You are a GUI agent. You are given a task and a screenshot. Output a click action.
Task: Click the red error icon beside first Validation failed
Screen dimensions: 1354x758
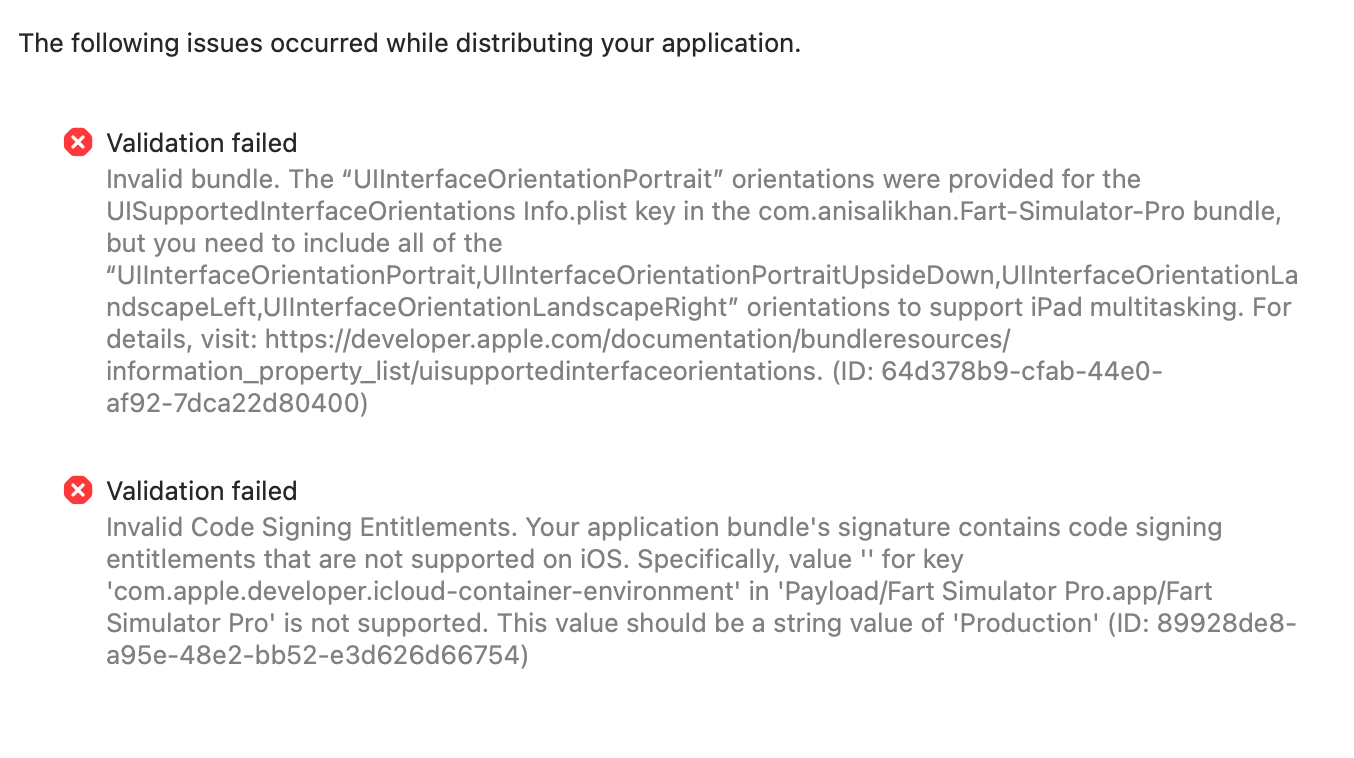point(78,143)
